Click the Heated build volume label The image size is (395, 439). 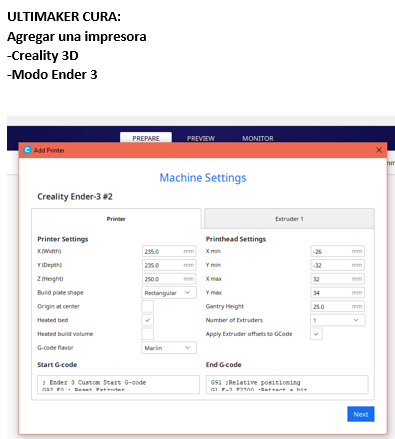(65, 334)
